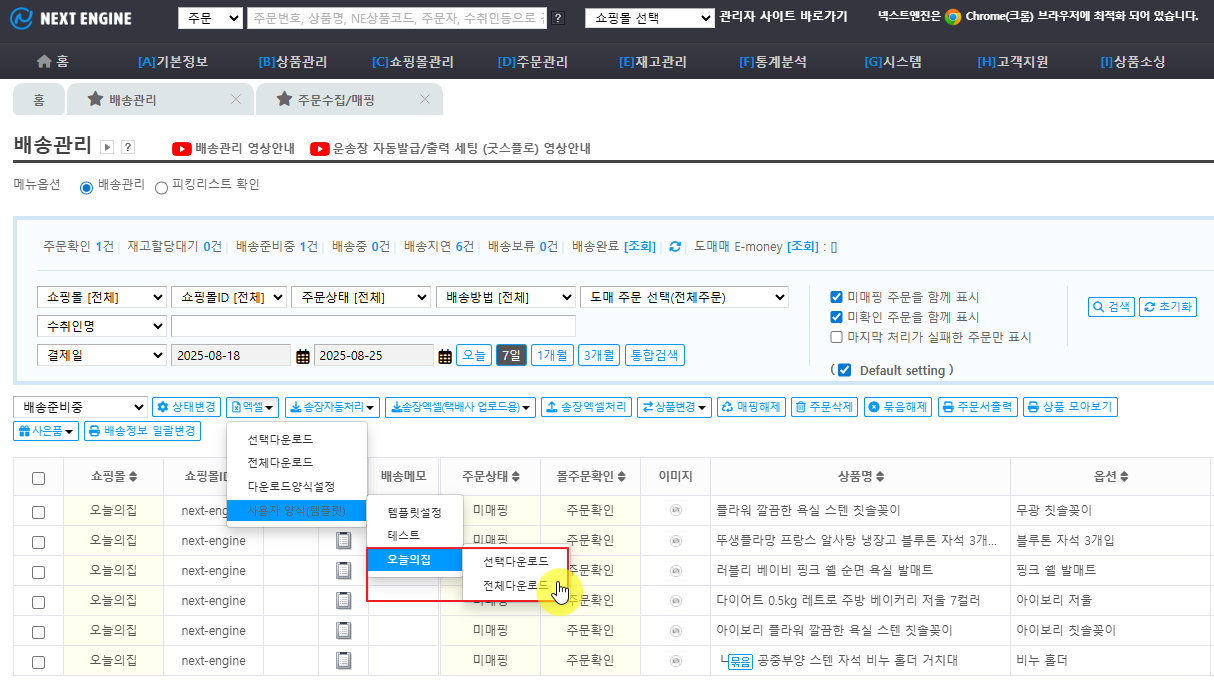Image resolution: width=1214 pixels, height=684 pixels.
Task: Open the start date calendar icon
Action: (x=302, y=356)
